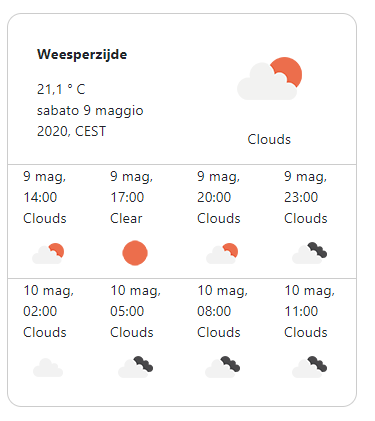Select the 10 mag, 02:00 forecast time
The width and height of the screenshot is (375, 421).
[49, 301]
